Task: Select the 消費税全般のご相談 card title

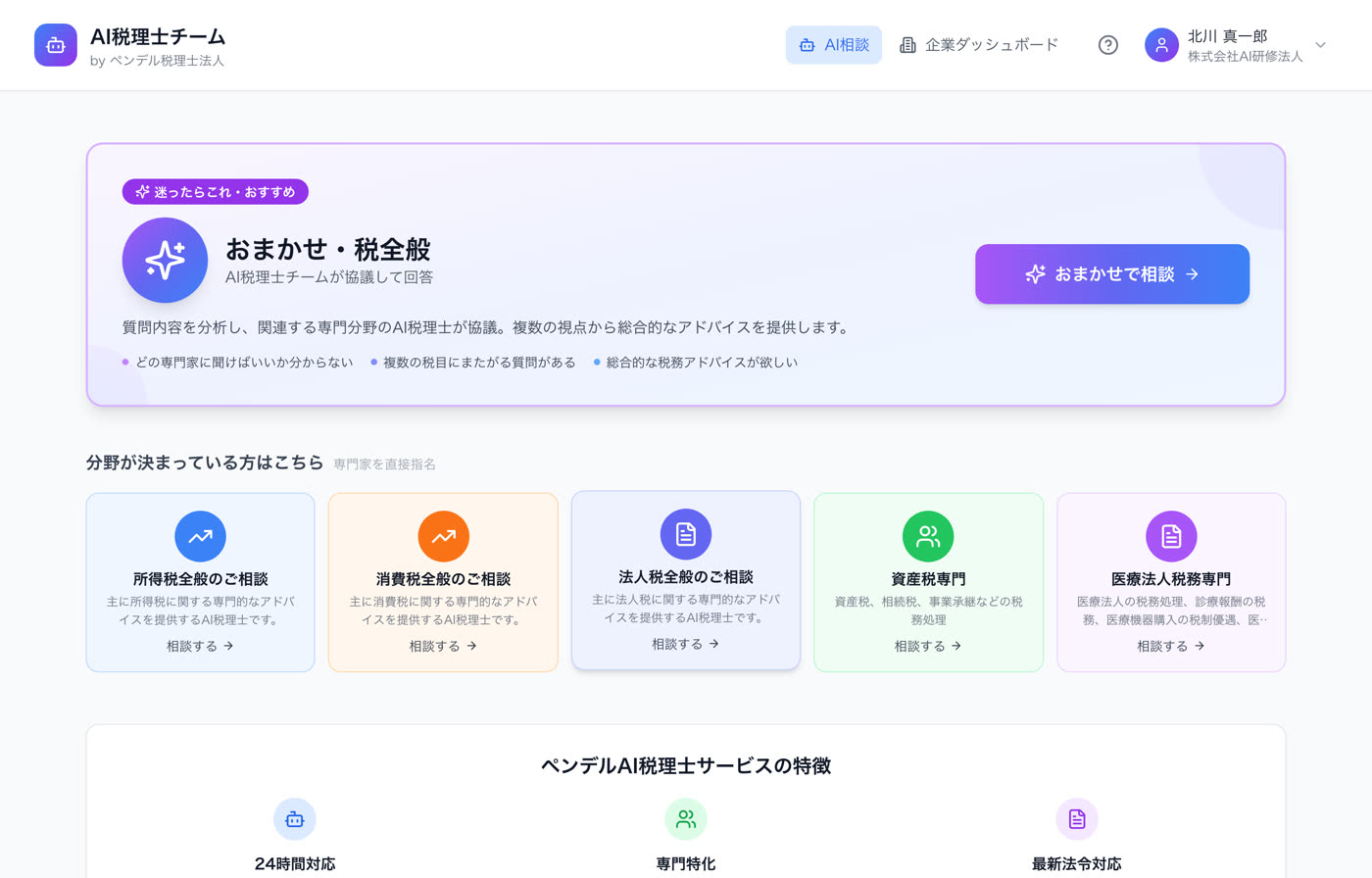Action: coord(443,579)
